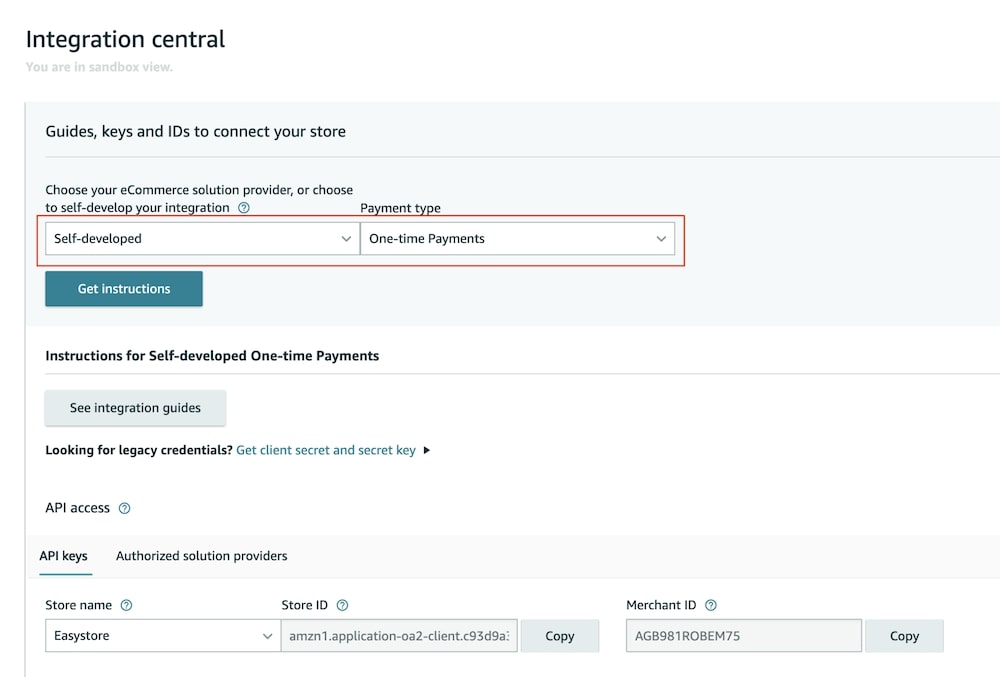The width and height of the screenshot is (1000, 677).
Task: Click inside the Merchant ID field
Action: tap(743, 636)
